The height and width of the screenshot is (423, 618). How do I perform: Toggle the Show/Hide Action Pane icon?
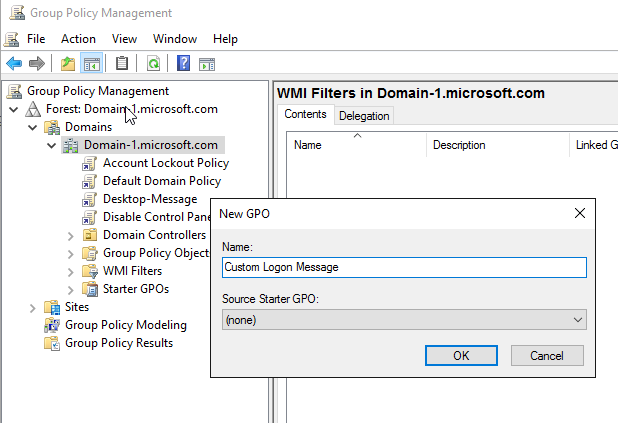[207, 63]
